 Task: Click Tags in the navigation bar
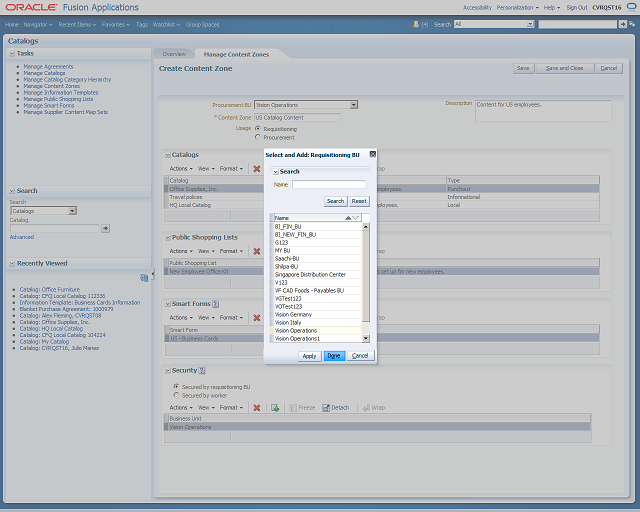click(142, 24)
